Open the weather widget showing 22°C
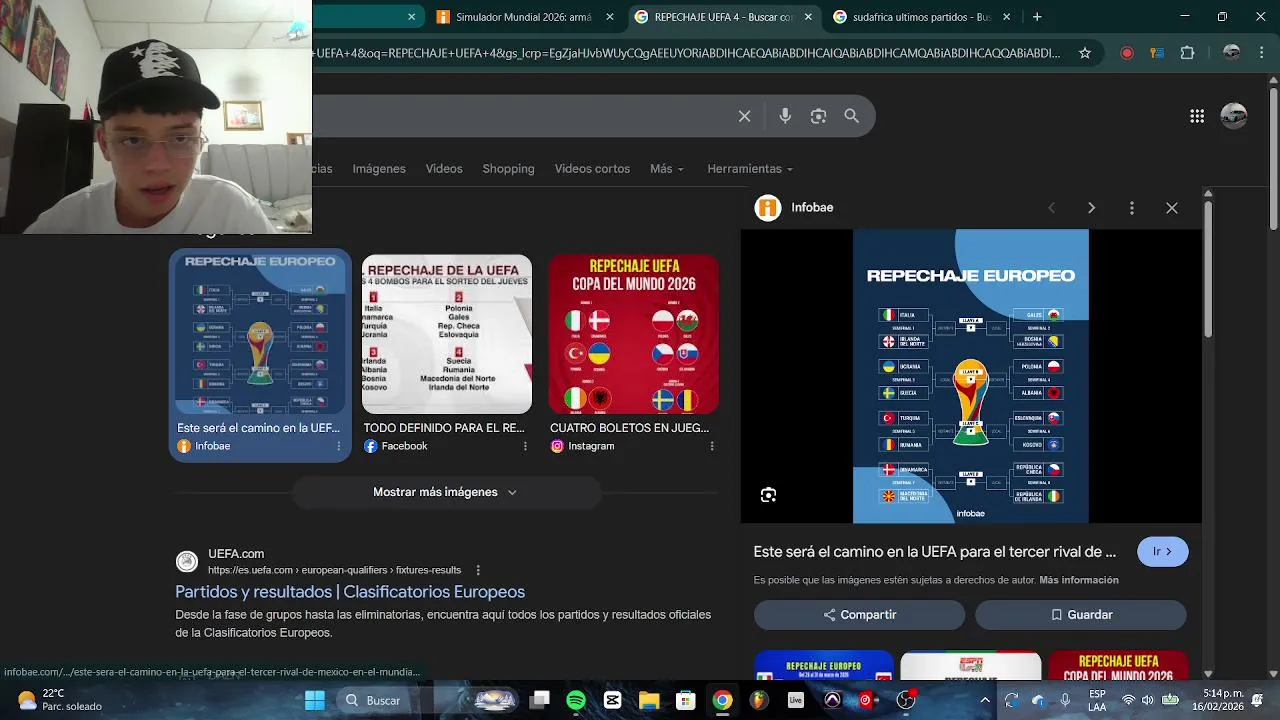 [x=60, y=700]
